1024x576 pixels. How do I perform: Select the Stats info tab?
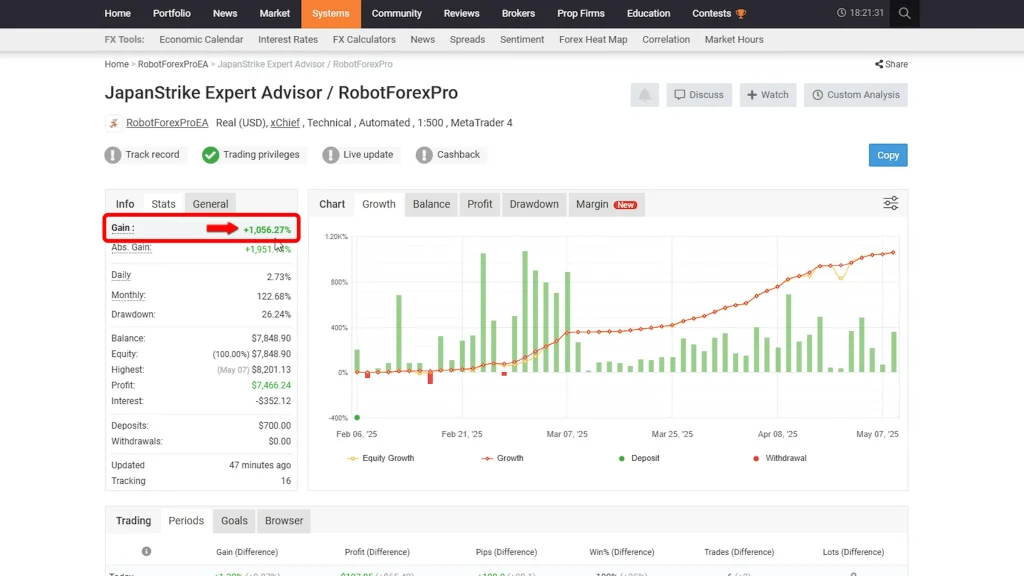[163, 204]
